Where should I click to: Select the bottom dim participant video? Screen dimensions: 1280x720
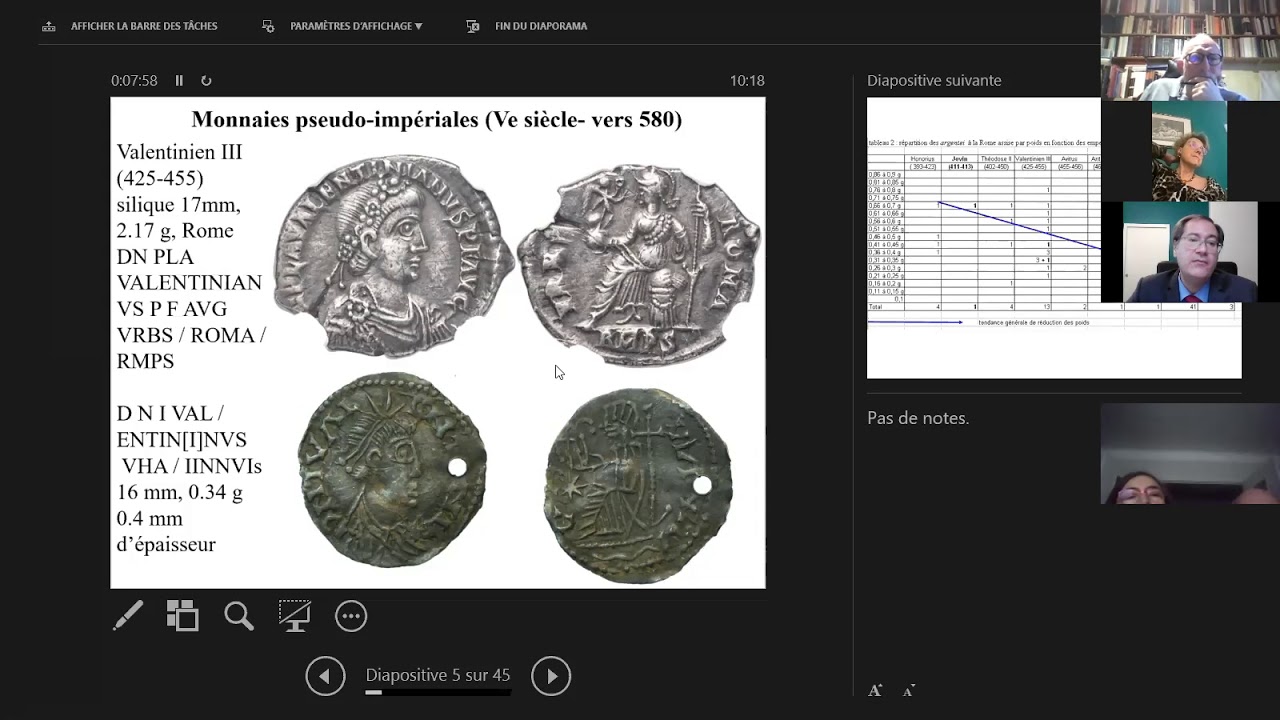click(1190, 454)
